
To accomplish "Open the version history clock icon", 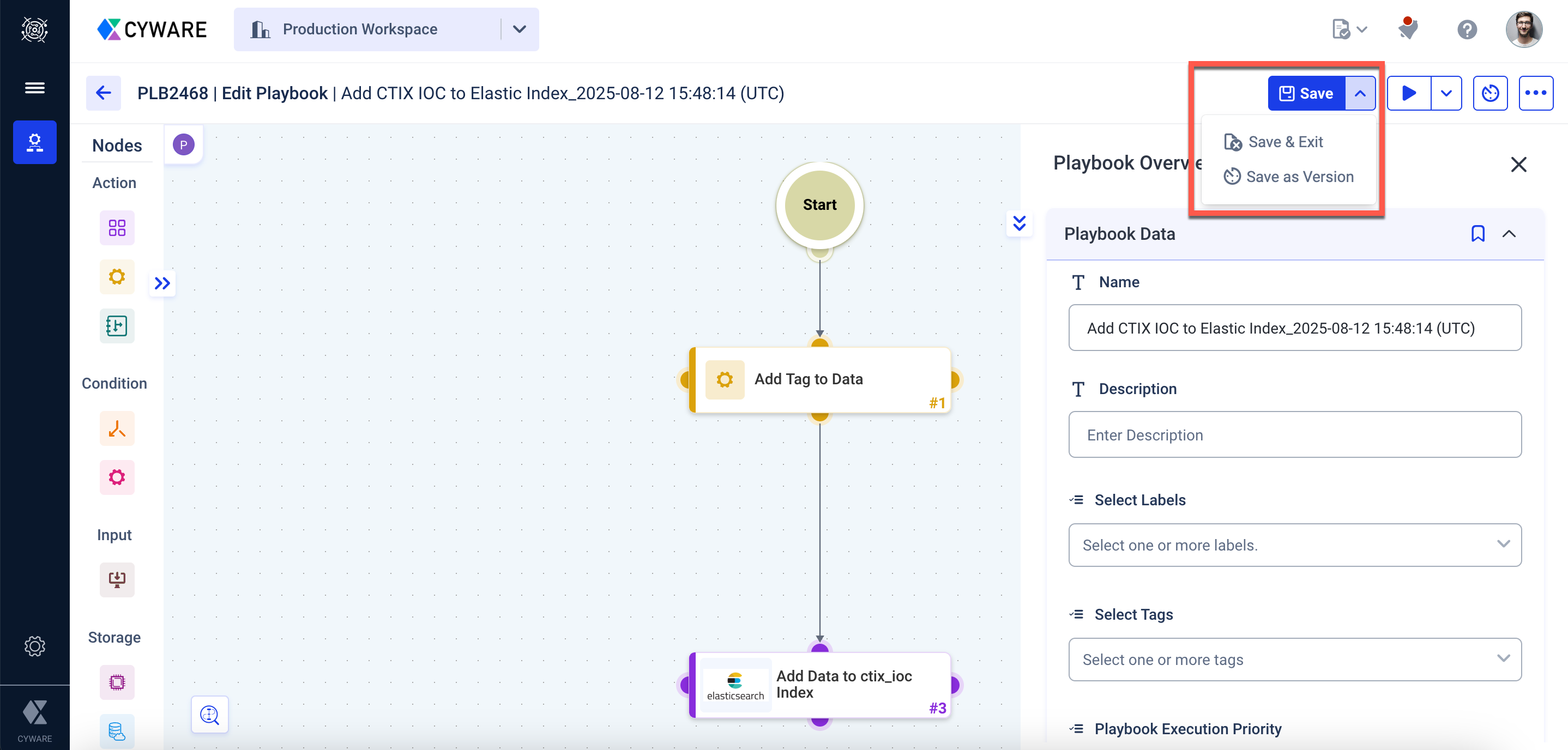I will pos(1489,93).
